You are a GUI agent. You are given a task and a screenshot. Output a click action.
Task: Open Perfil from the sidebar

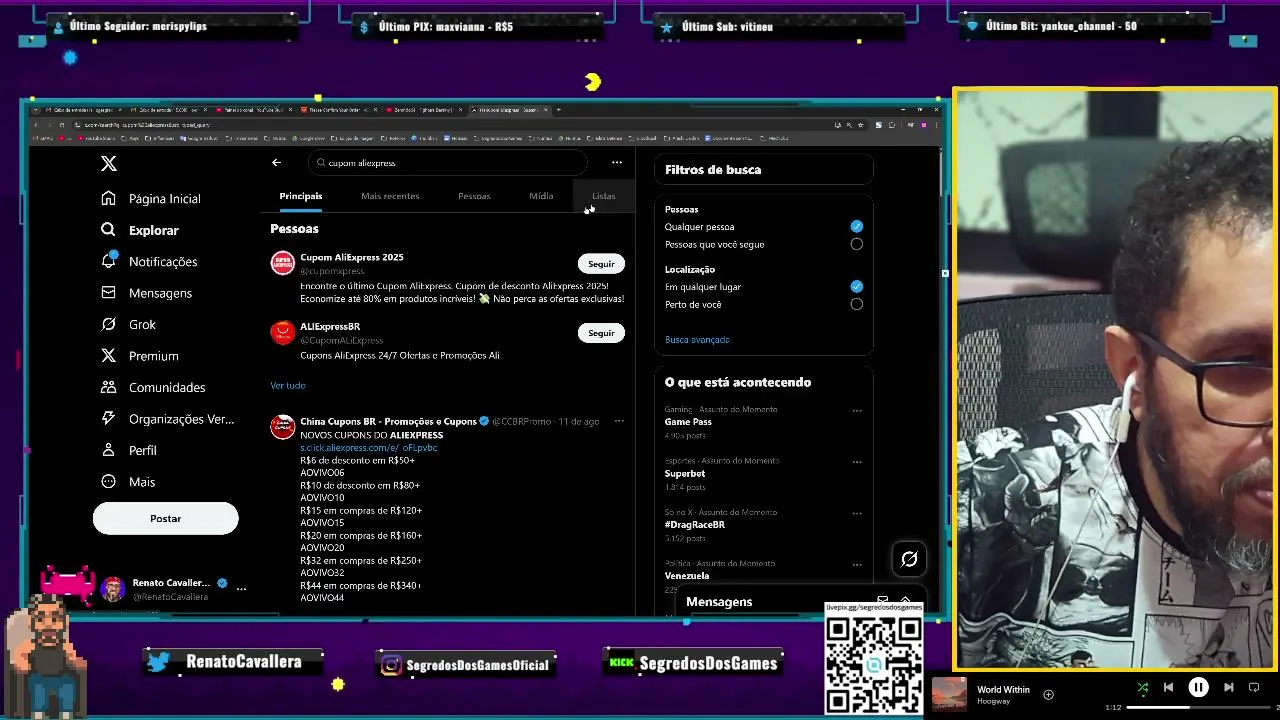click(129, 450)
